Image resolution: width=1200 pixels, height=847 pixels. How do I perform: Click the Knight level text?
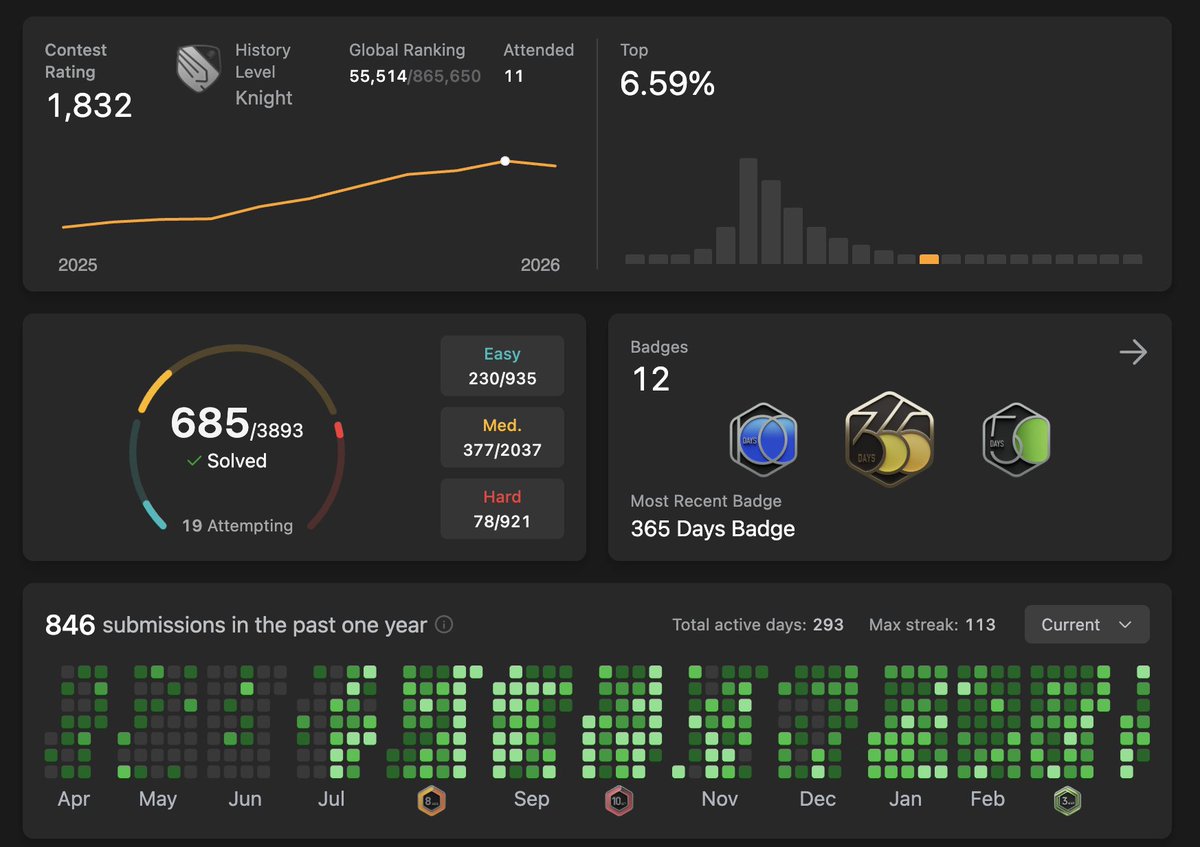pos(264,98)
